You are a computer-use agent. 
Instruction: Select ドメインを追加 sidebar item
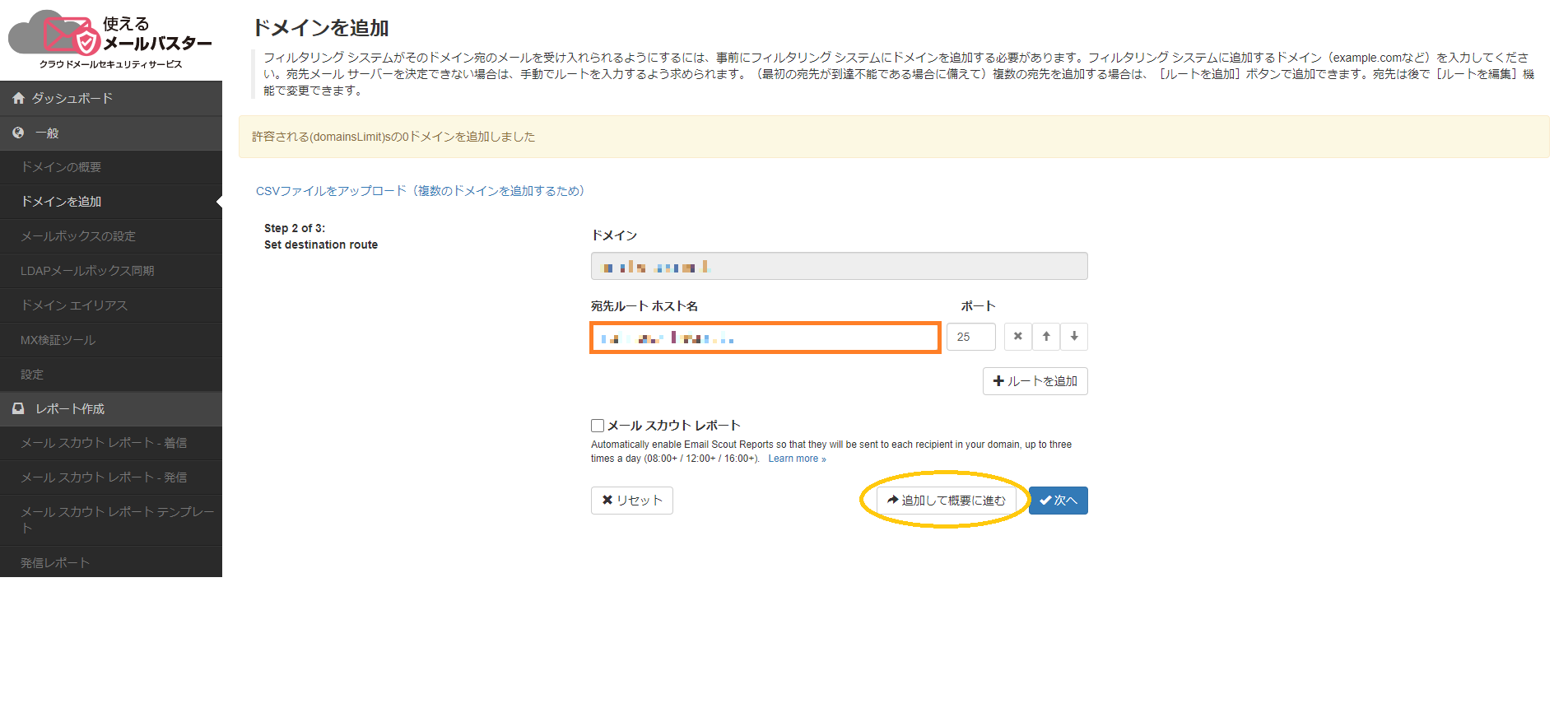pos(111,202)
